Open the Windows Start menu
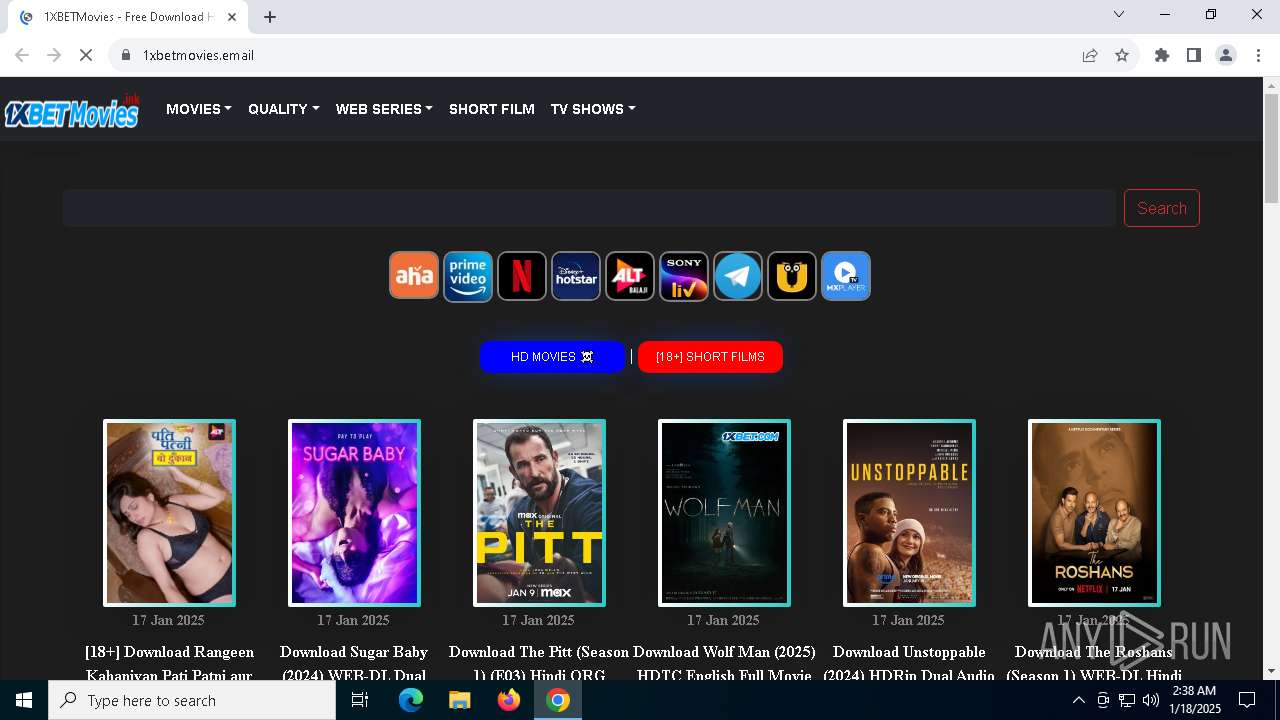The width and height of the screenshot is (1280, 720). pos(24,700)
